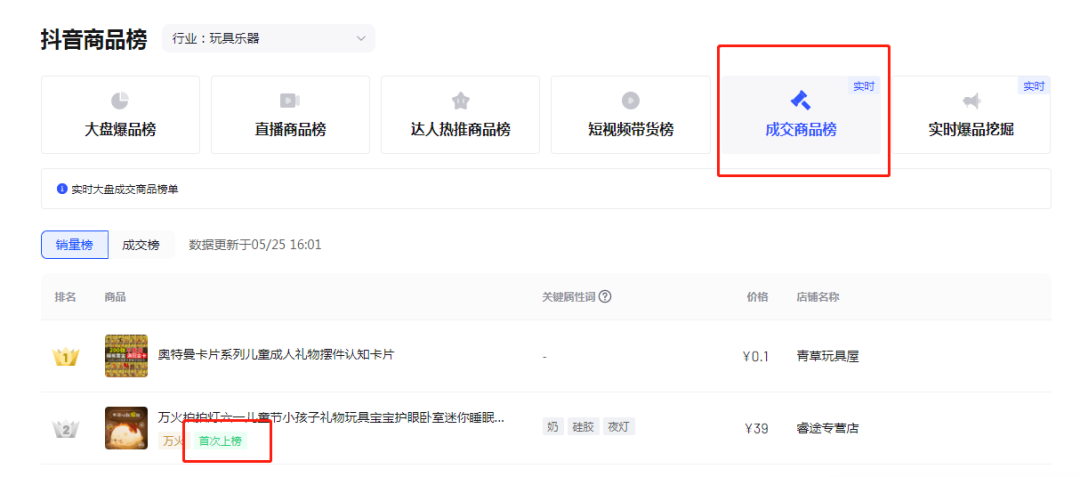Image resolution: width=1080 pixels, height=477 pixels.
Task: Click the ¥0.1 price value
Action: click(756, 357)
